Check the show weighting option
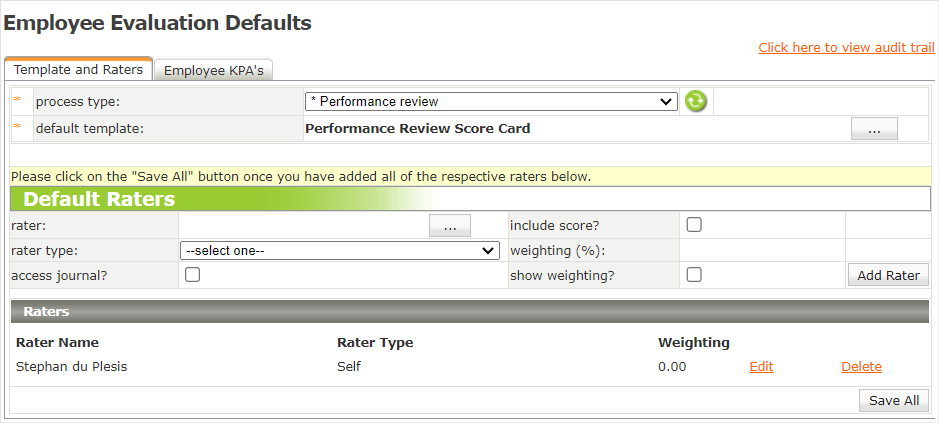 click(x=694, y=275)
